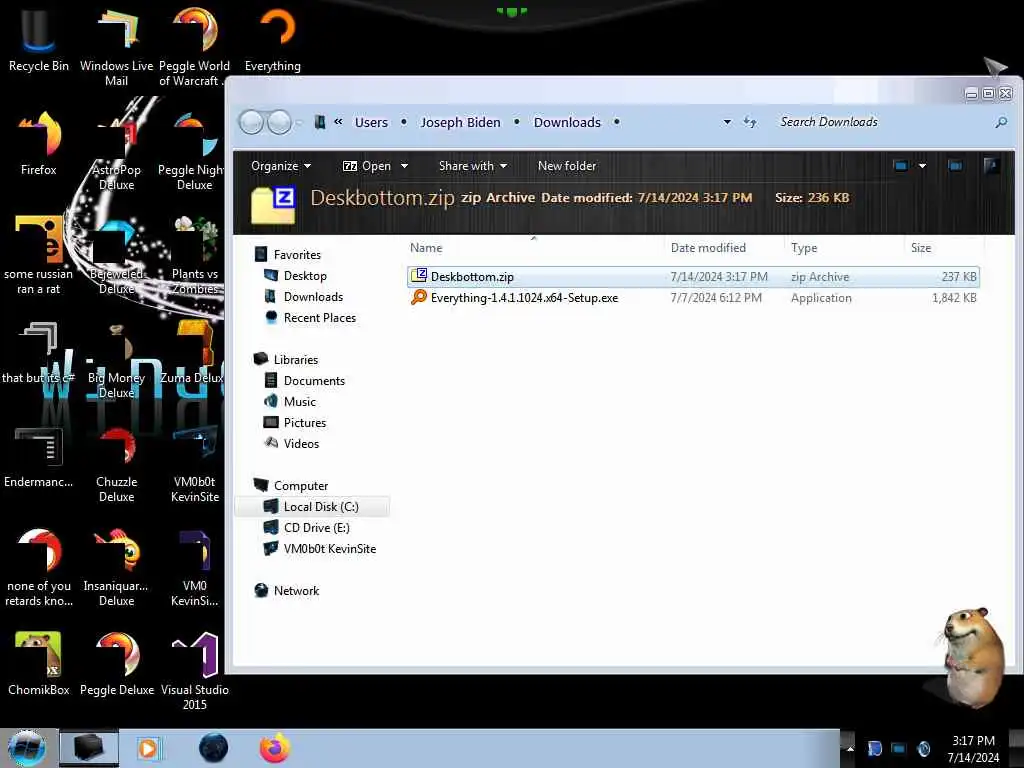Sort by the Size column header
This screenshot has height=768, width=1024.
pos(921,248)
